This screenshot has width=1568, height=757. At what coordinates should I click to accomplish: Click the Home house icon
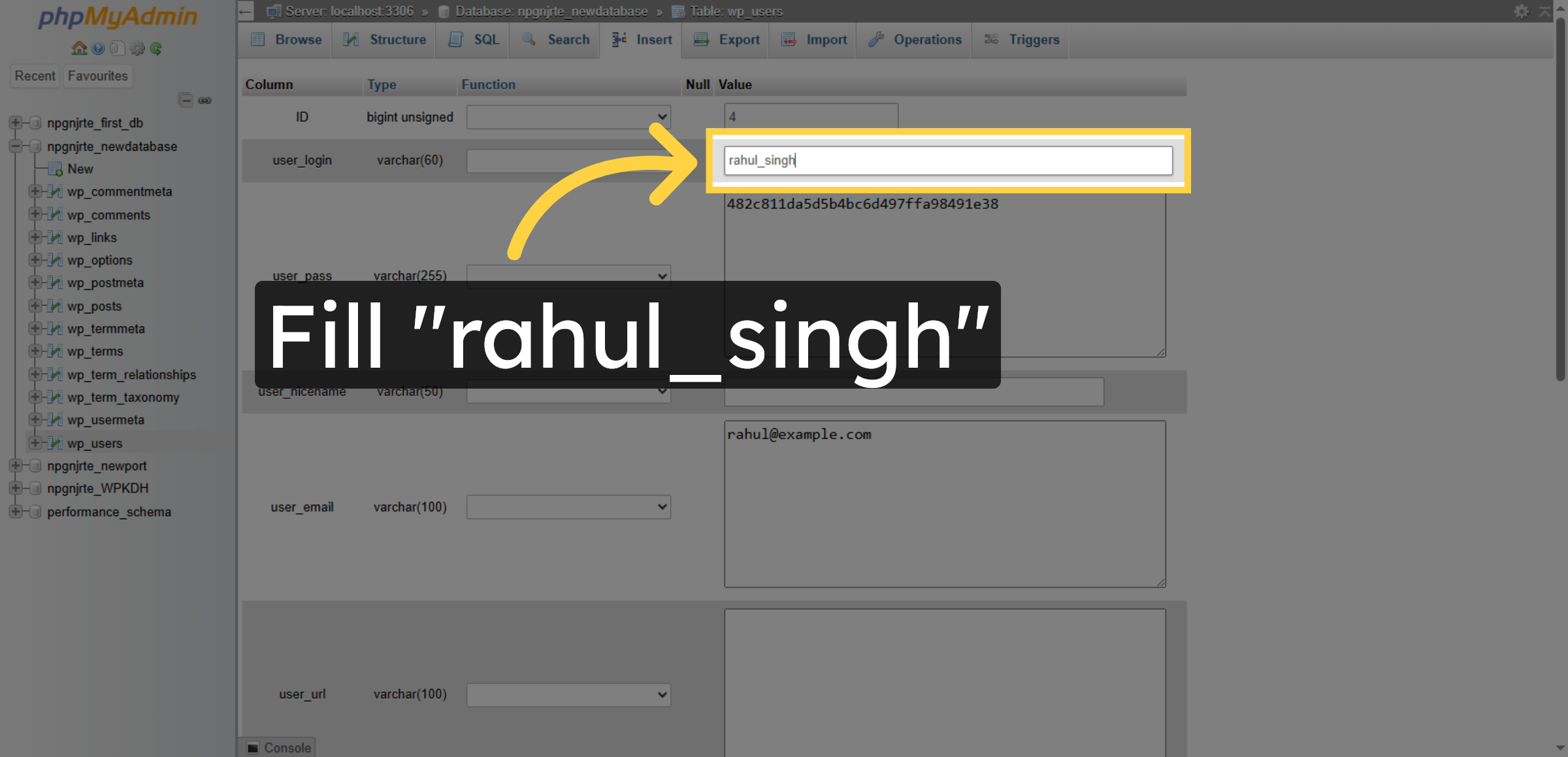tap(79, 48)
